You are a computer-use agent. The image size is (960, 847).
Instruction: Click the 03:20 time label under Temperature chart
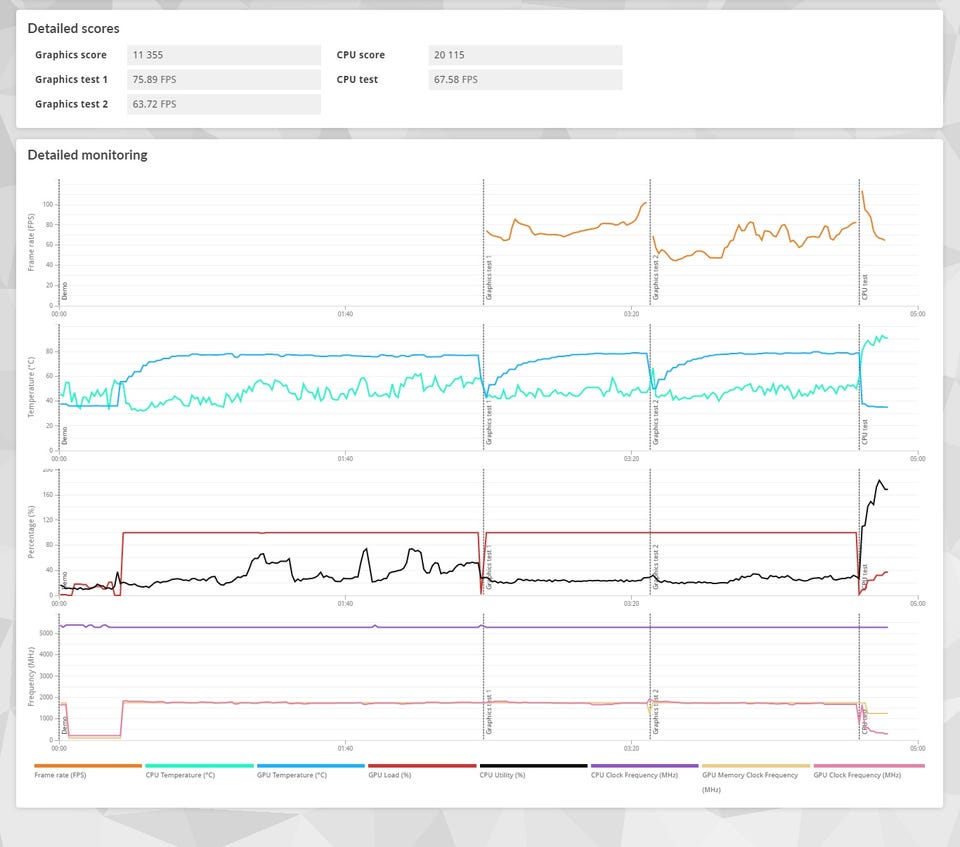point(631,459)
